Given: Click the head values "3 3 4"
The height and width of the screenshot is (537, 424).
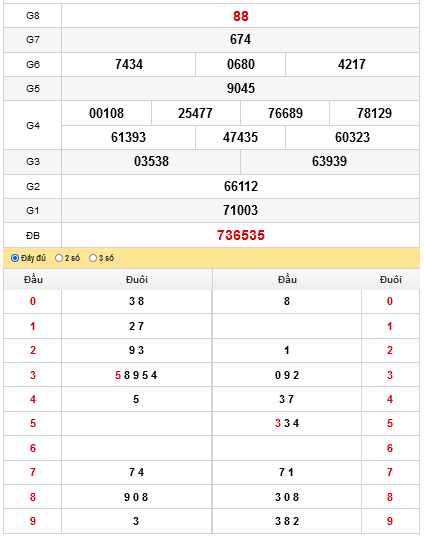Looking at the screenshot, I should click(287, 423).
